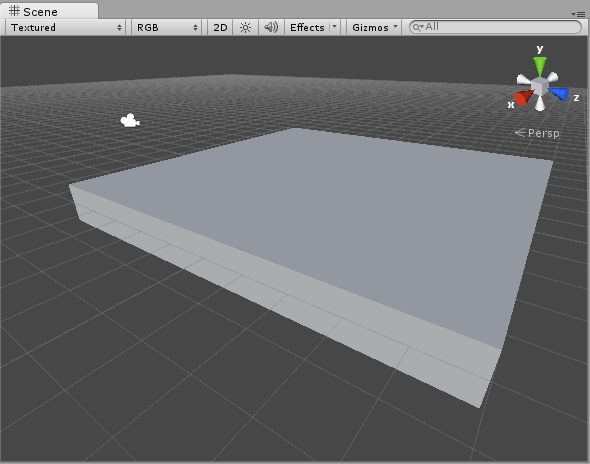Click the gizmo center cube
The height and width of the screenshot is (464, 590).
tap(540, 87)
